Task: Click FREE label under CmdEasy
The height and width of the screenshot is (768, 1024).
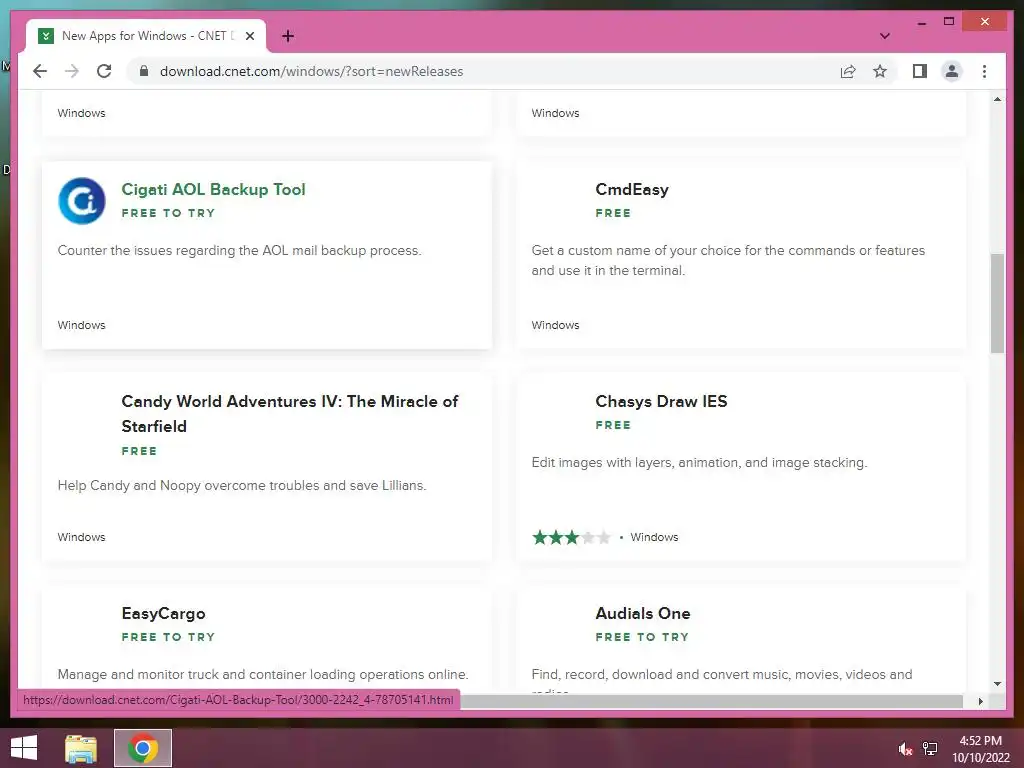Action: tap(613, 213)
